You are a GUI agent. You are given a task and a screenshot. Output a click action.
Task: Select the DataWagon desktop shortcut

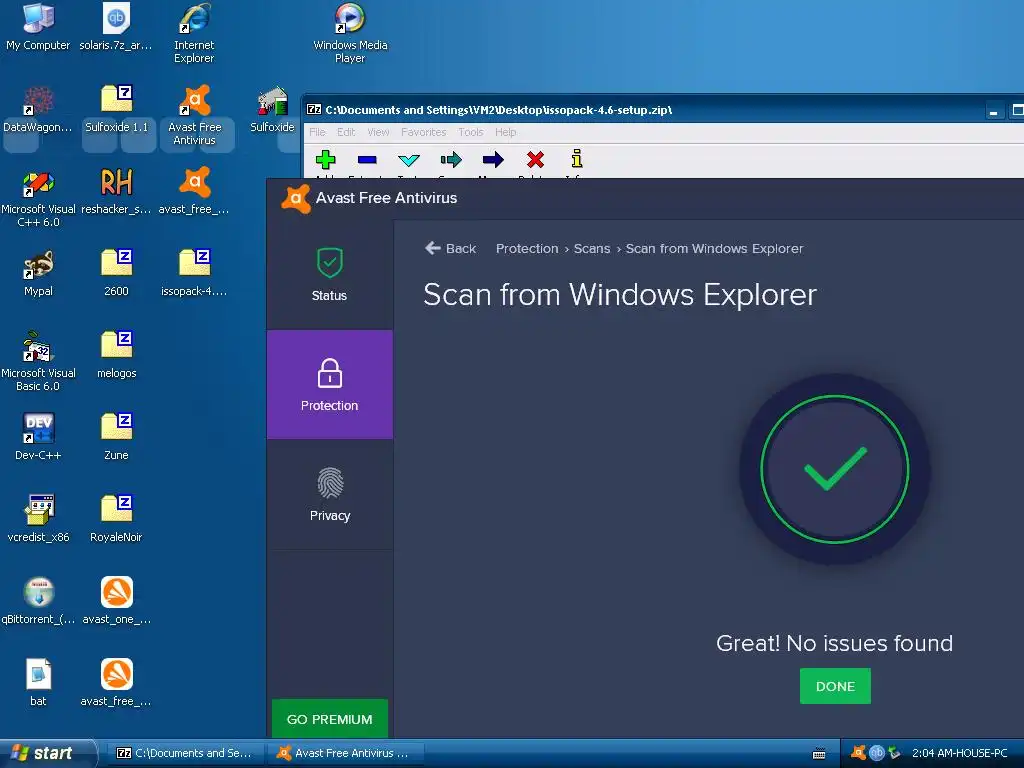[x=38, y=109]
